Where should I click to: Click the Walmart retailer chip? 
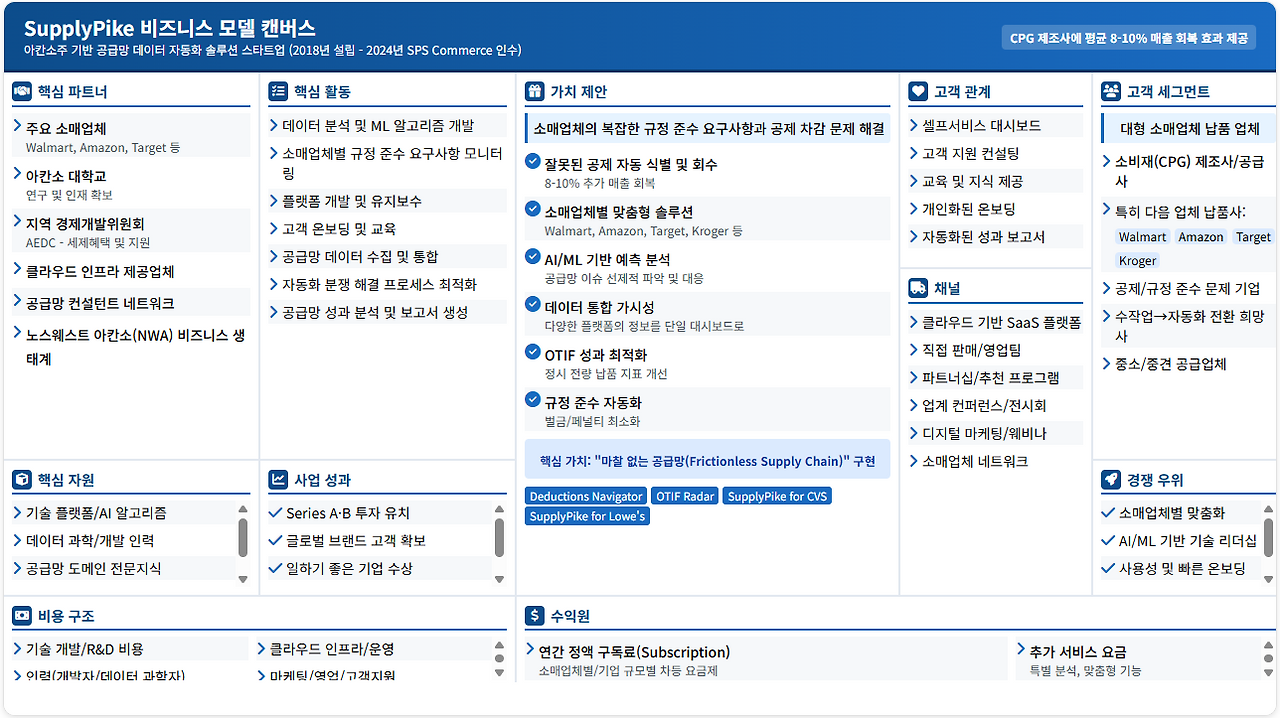(1142, 237)
